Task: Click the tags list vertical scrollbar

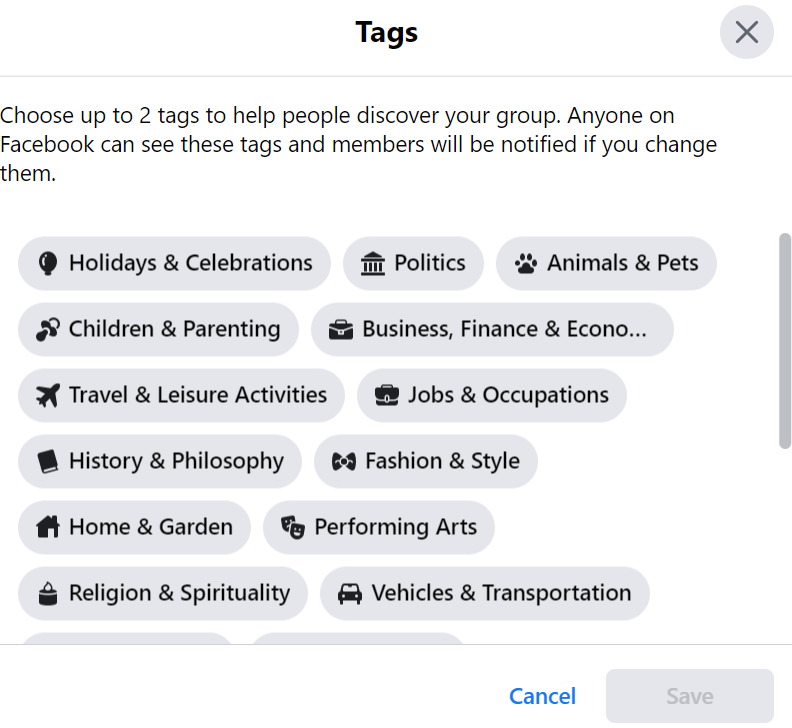Action: tap(785, 340)
